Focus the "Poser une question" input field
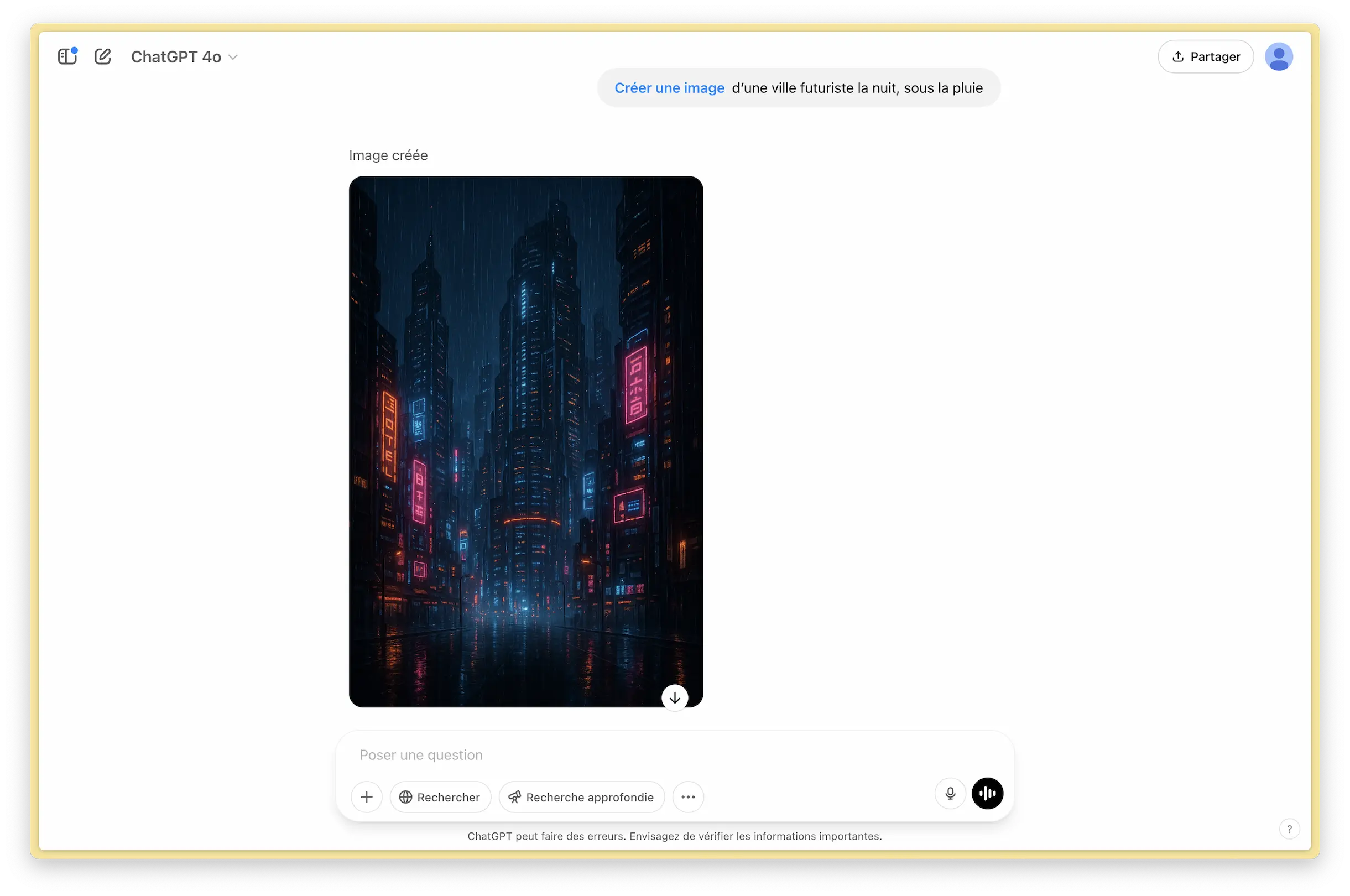Viewport: 1350px width, 896px height. [628, 755]
